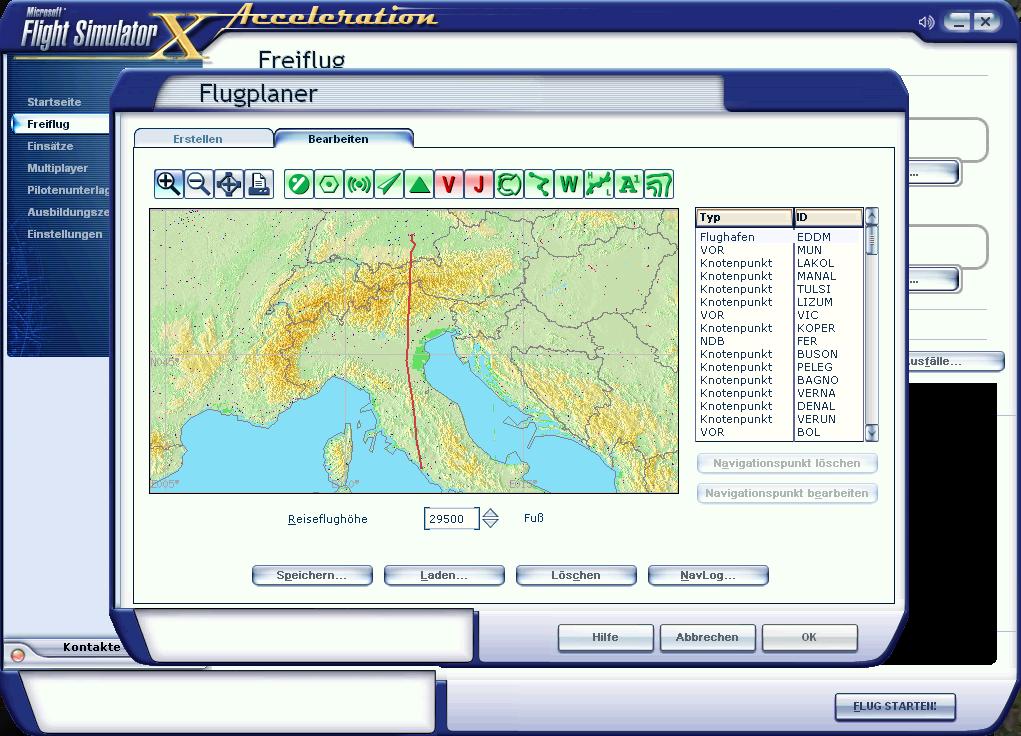
Task: Select the VOR VIC waypoint row
Action: pyautogui.click(x=779, y=315)
